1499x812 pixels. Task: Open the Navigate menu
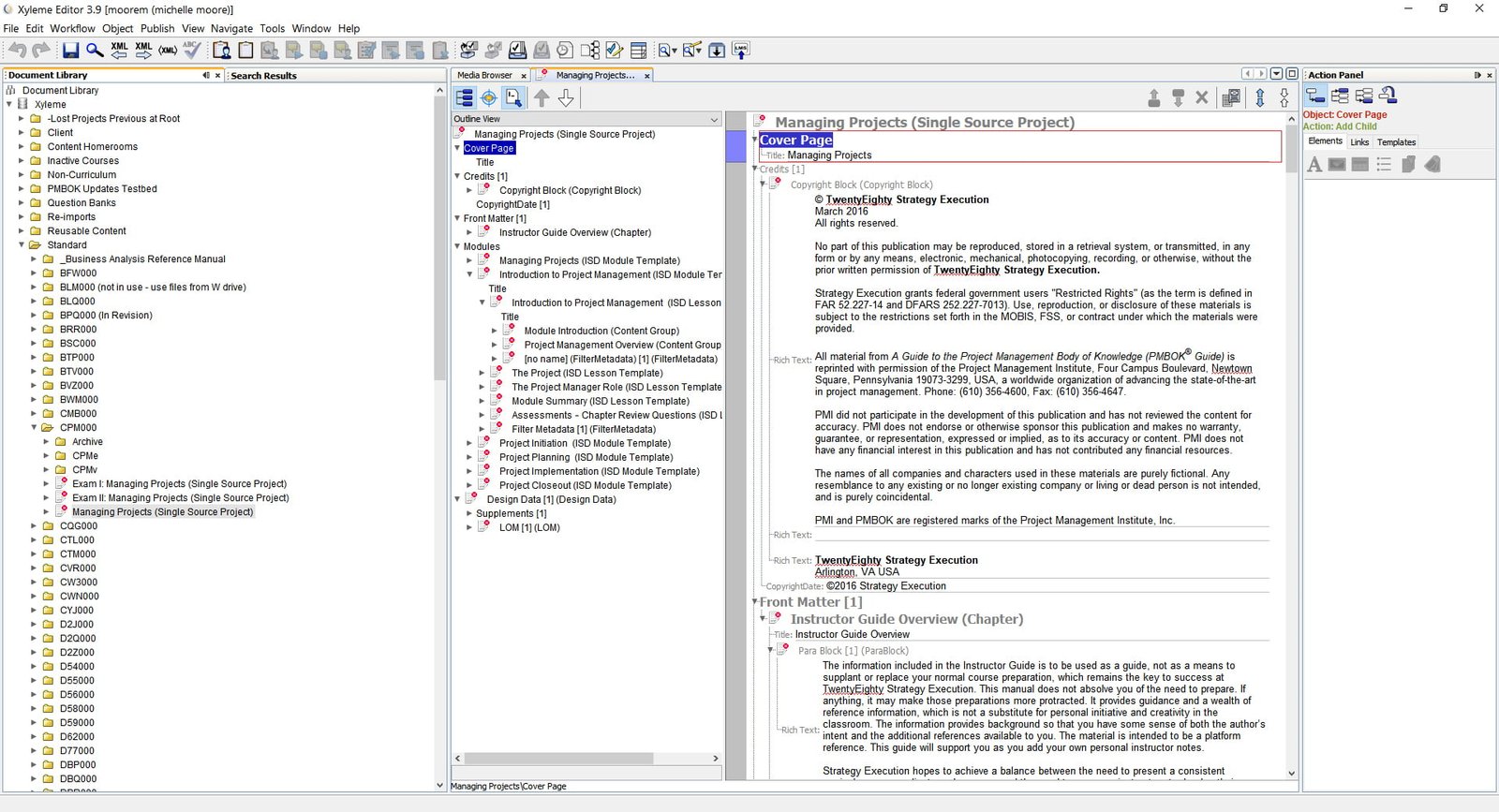231,28
